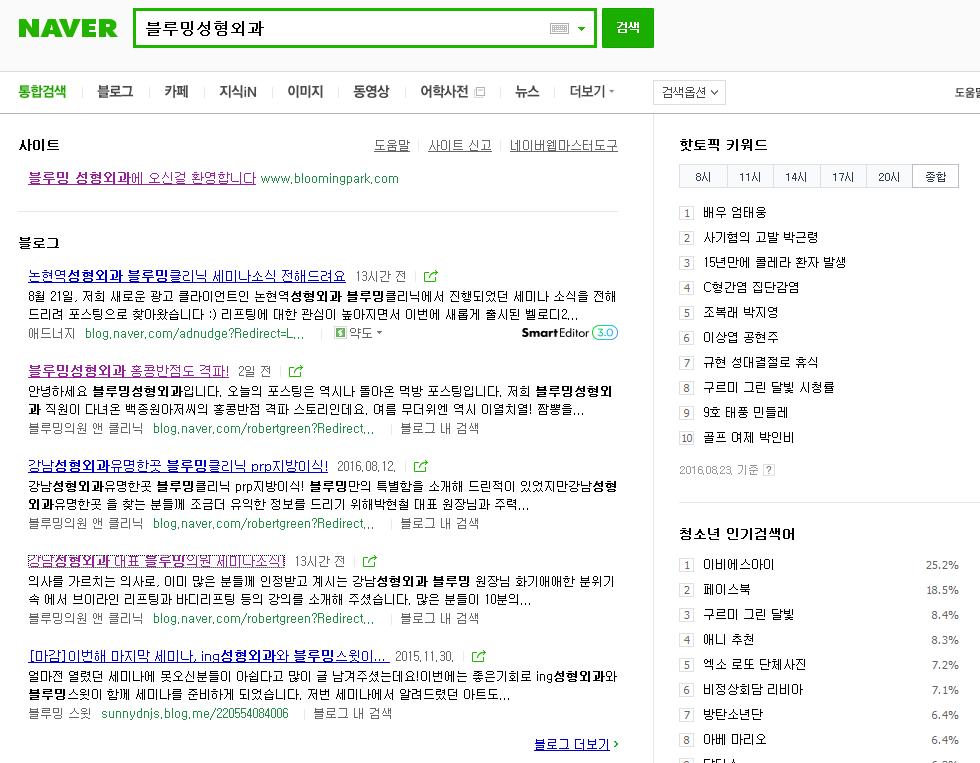The width and height of the screenshot is (980, 763).
Task: Click share icon next to prp지방이식 post
Action: pyautogui.click(x=421, y=466)
